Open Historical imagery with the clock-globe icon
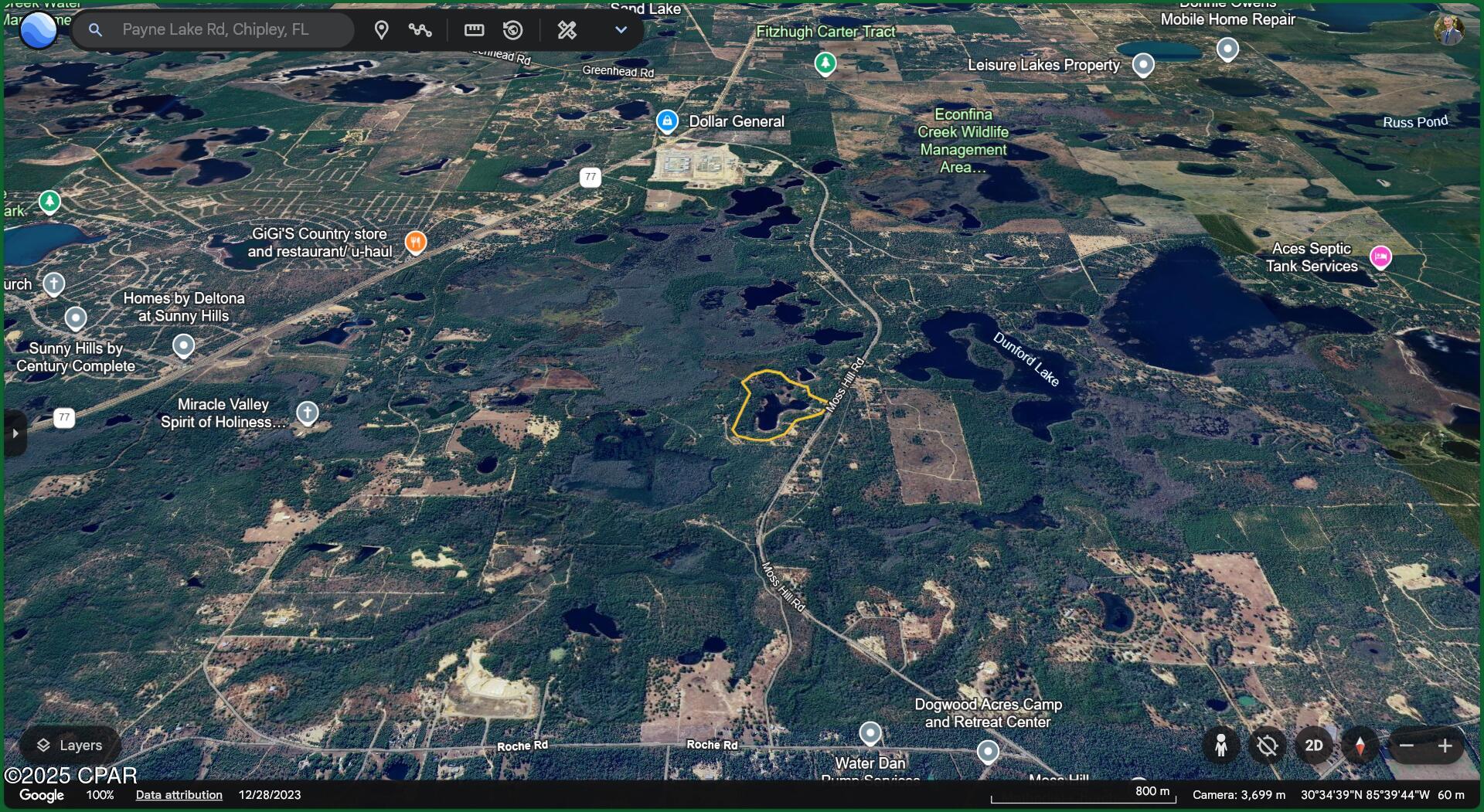This screenshot has height=812, width=1484. pyautogui.click(x=512, y=30)
